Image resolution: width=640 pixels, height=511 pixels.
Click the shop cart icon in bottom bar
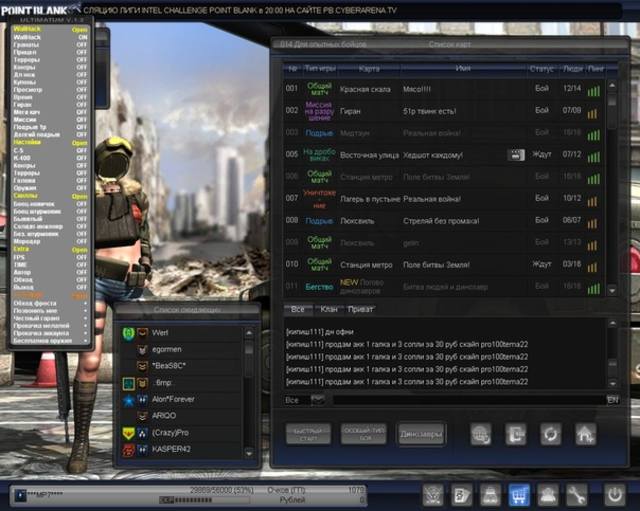coord(519,494)
